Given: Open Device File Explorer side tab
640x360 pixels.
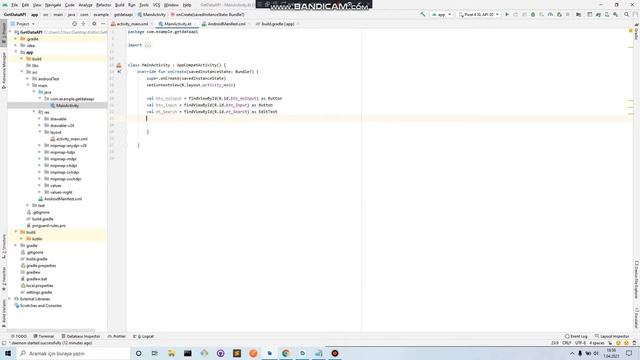Looking at the screenshot, I should (636, 281).
